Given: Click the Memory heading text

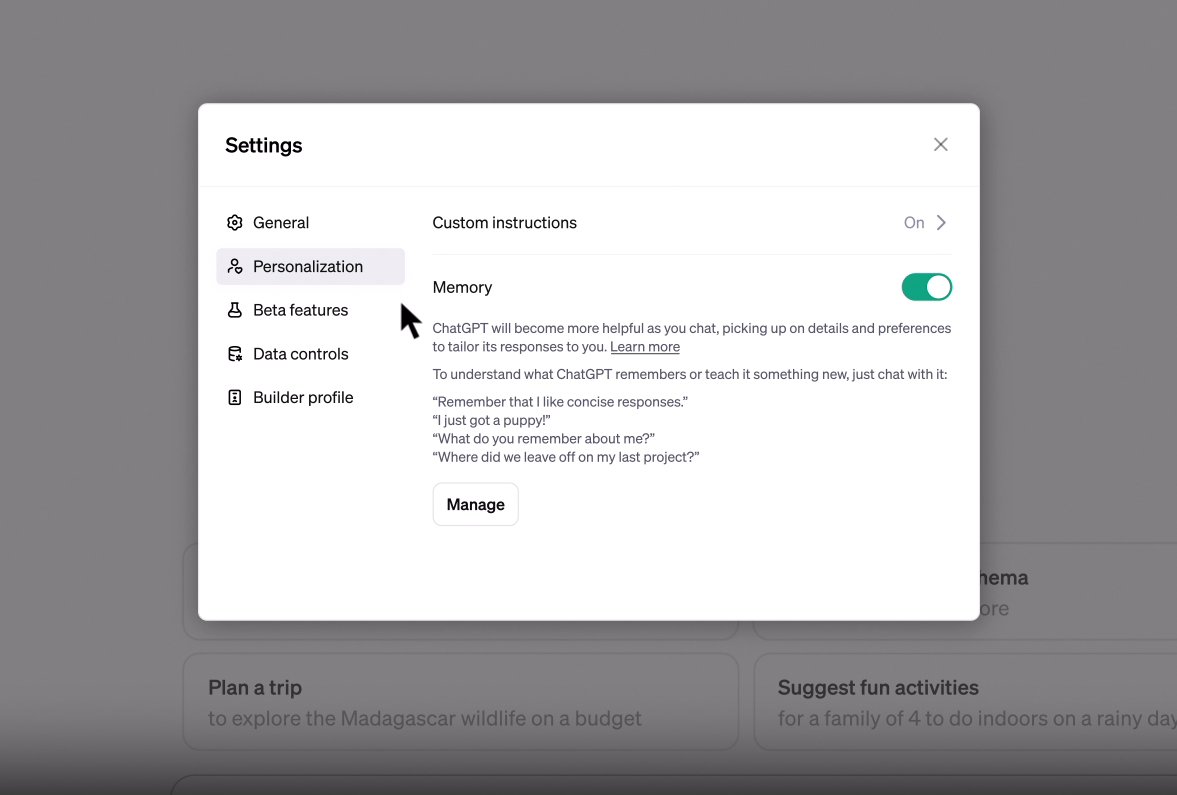Looking at the screenshot, I should [462, 288].
